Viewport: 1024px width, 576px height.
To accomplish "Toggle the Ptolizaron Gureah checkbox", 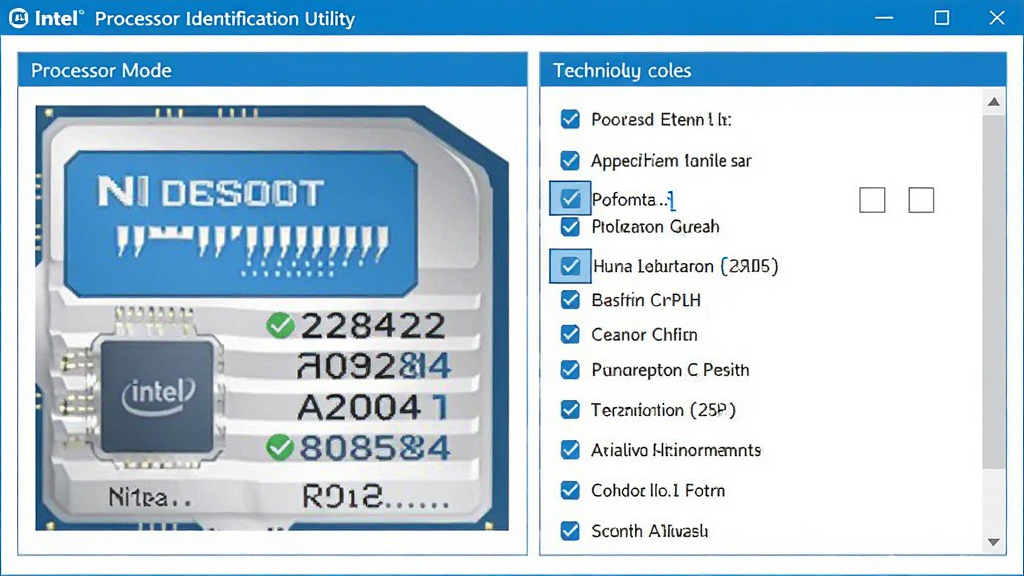I will pos(570,227).
